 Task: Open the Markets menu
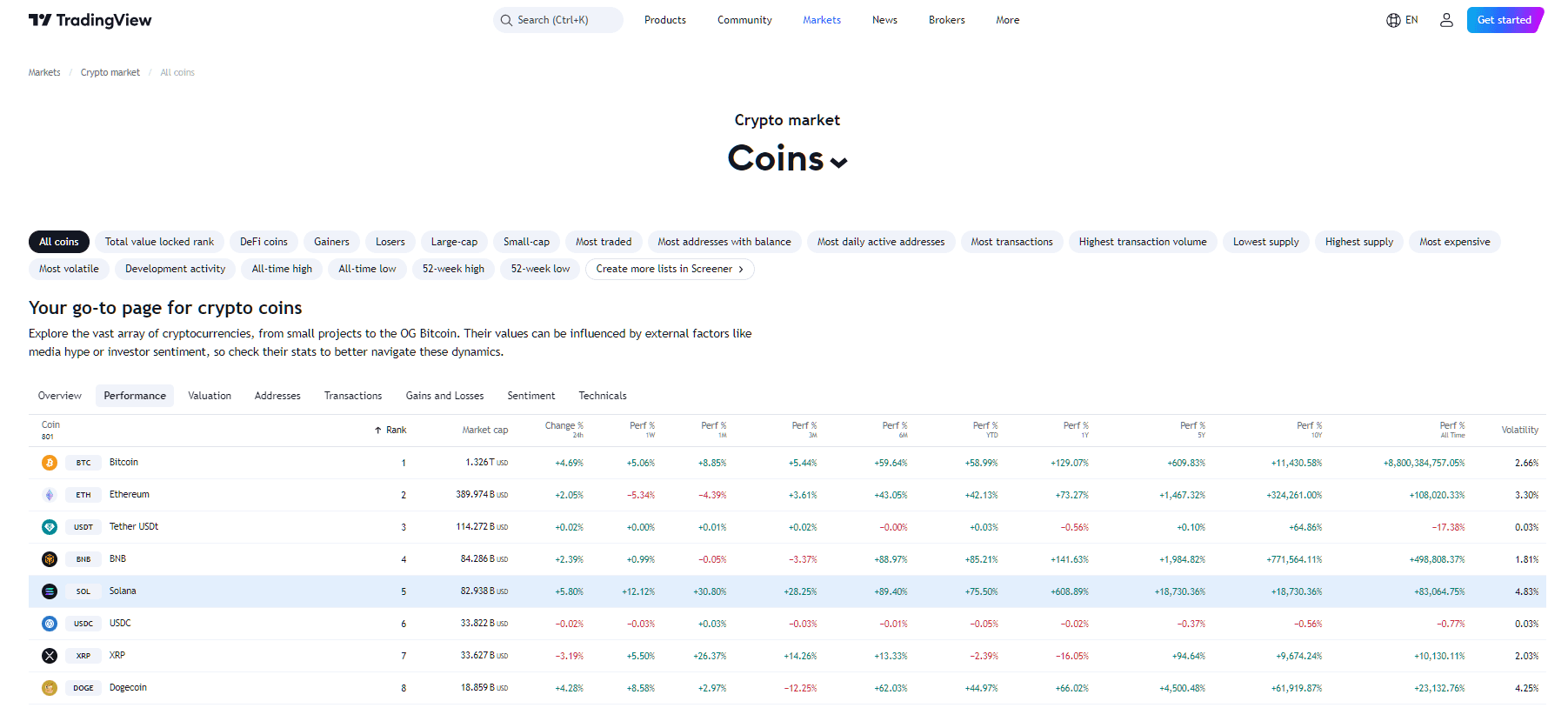pos(822,20)
